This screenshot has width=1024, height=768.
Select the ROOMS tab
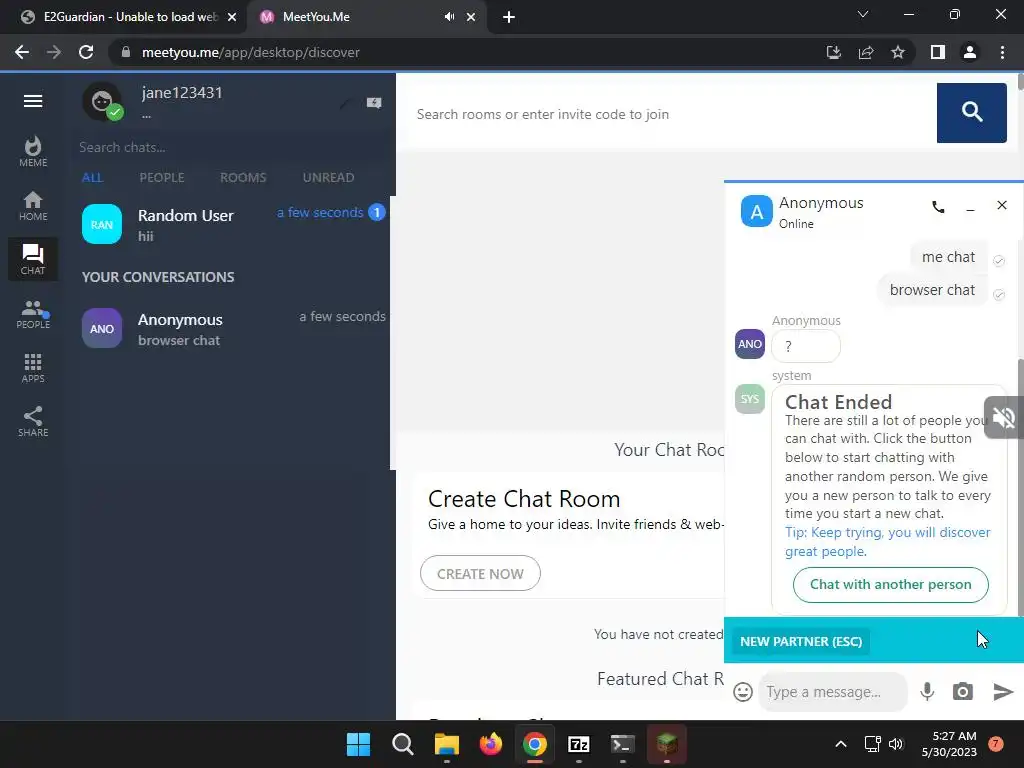pos(243,178)
